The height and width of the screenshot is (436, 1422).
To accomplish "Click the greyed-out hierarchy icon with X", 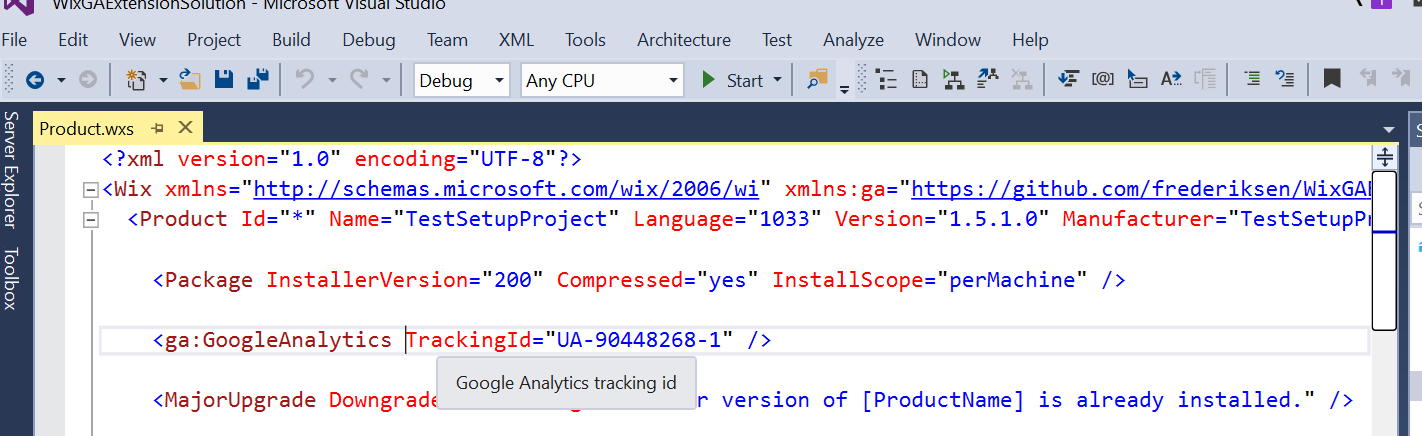I will (1021, 80).
